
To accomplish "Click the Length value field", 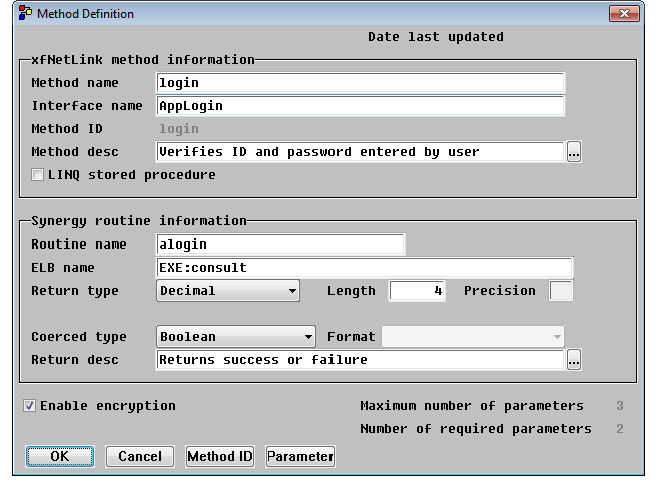I will tap(417, 291).
